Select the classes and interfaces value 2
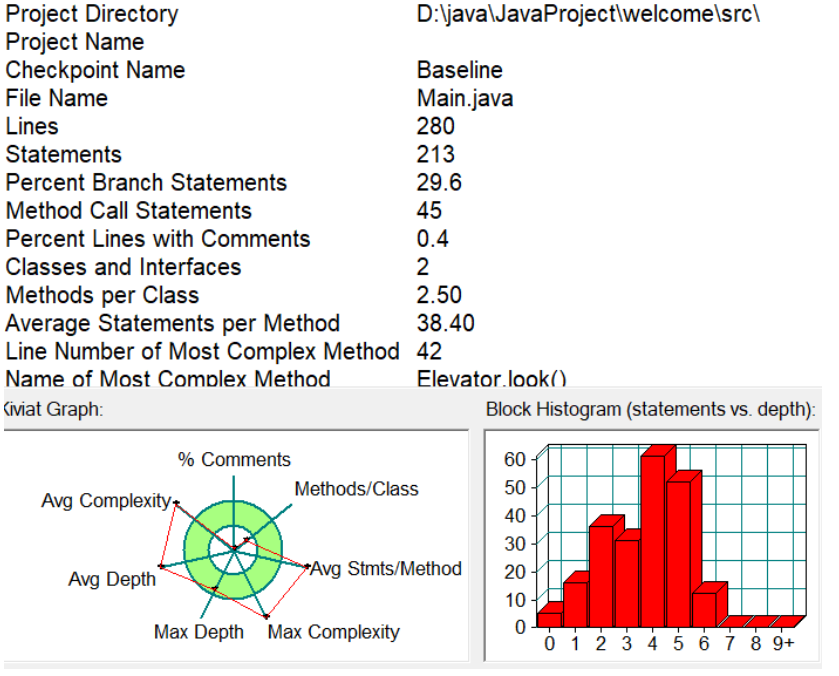This screenshot has width=839, height=676. tap(423, 267)
